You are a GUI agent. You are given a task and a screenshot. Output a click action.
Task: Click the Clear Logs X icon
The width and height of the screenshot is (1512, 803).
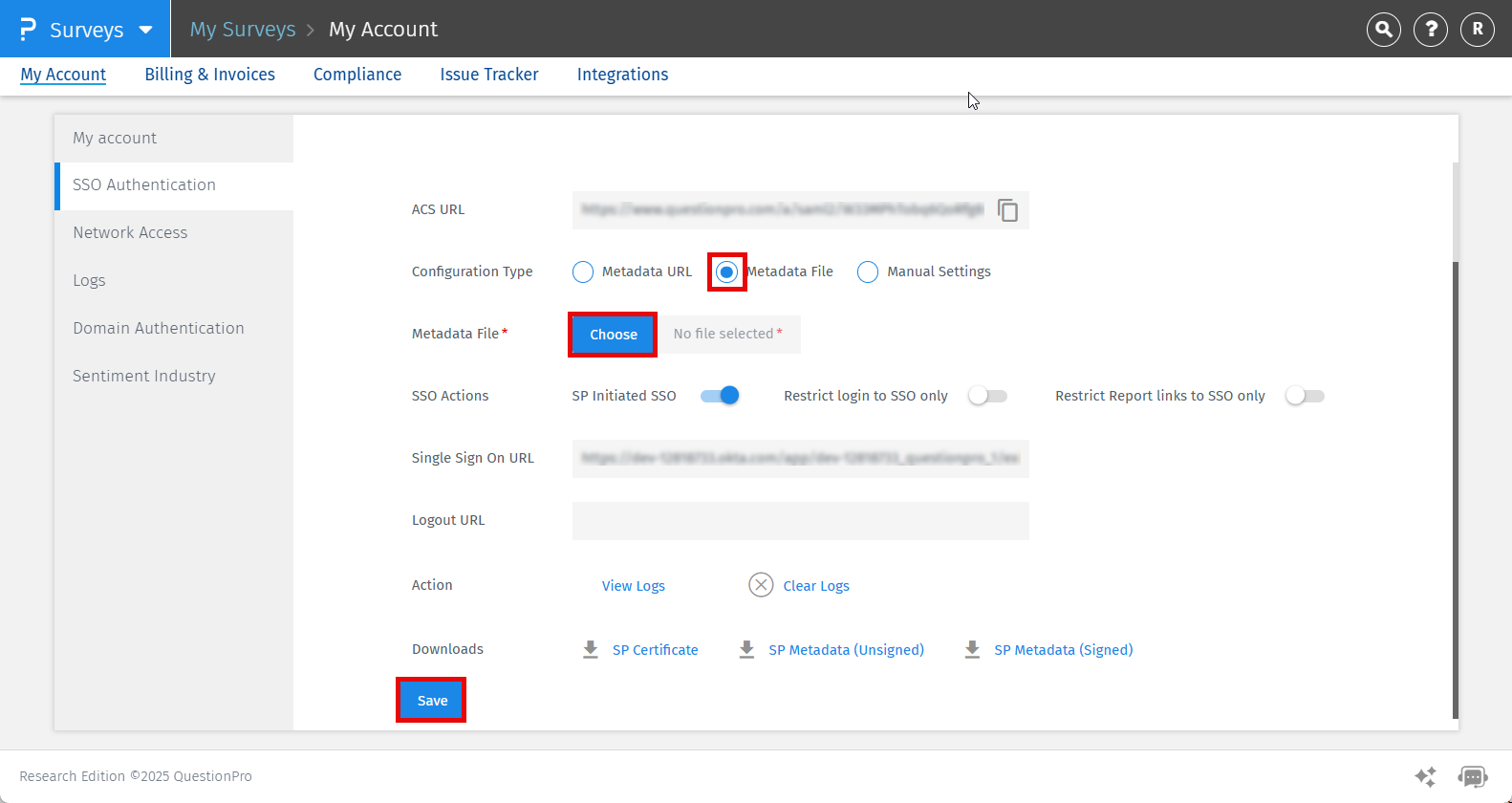click(x=761, y=585)
